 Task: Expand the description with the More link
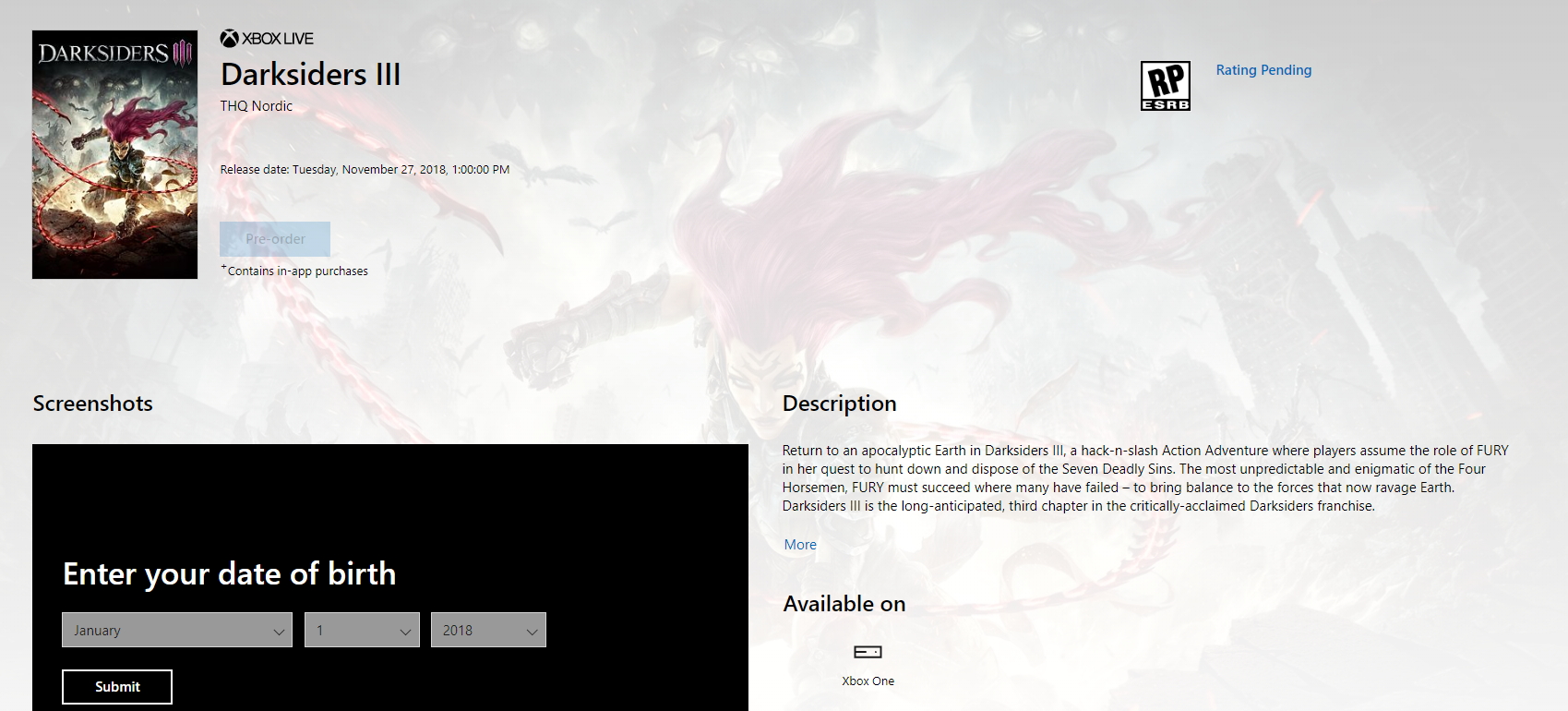point(800,545)
